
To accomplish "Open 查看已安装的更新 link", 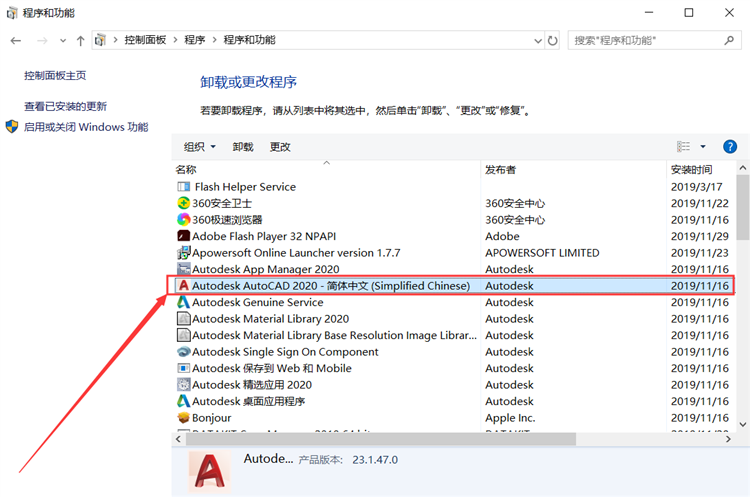I will [x=66, y=106].
